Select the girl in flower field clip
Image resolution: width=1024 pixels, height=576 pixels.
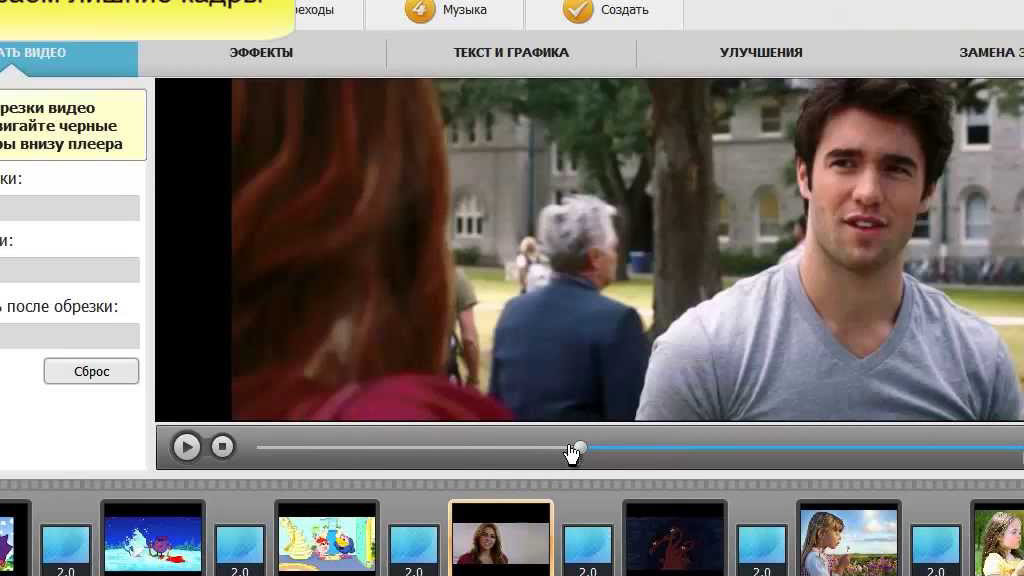pos(849,539)
